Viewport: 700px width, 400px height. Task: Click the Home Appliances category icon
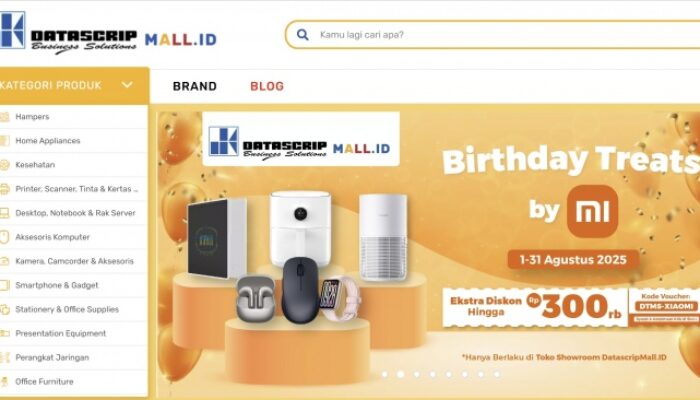pos(4,141)
